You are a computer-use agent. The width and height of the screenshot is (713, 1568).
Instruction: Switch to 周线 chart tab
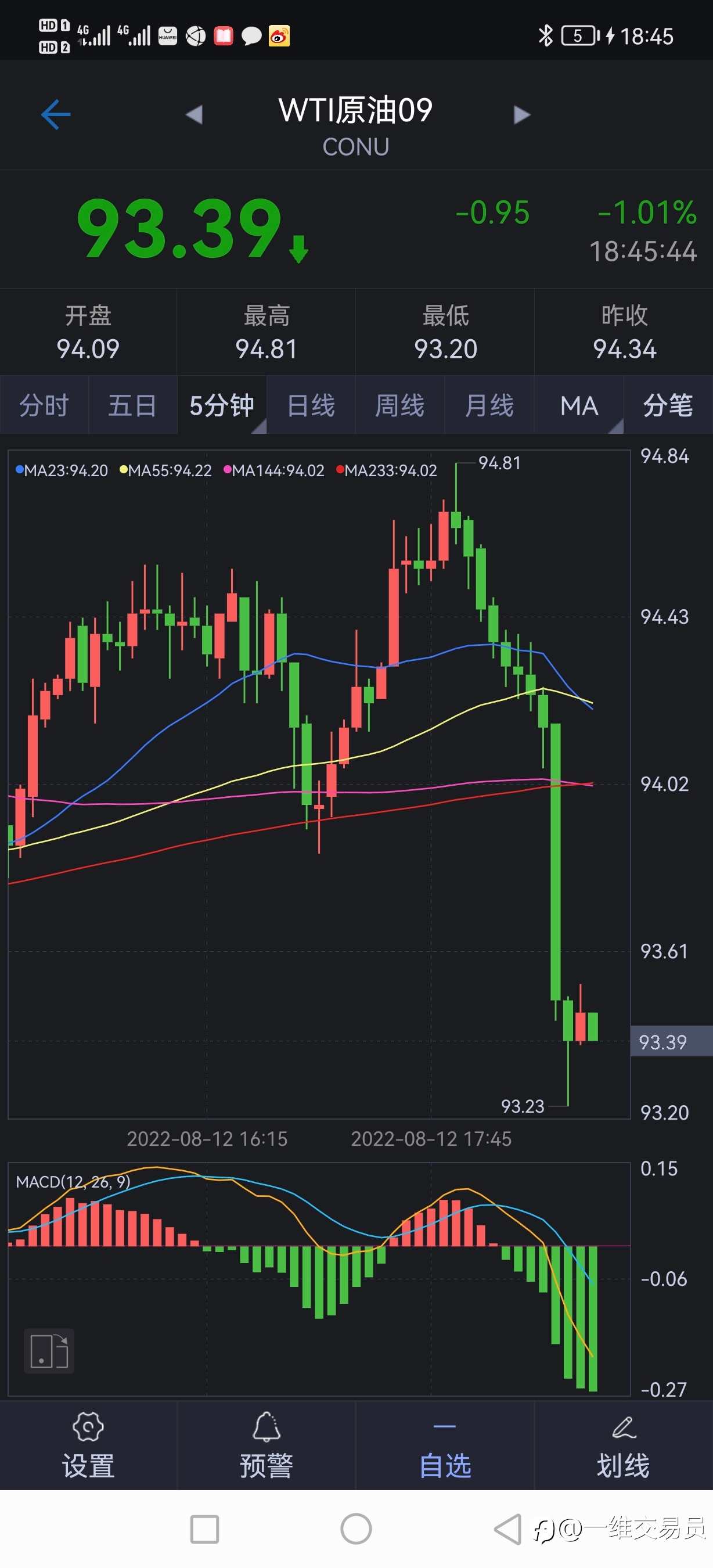[x=399, y=405]
